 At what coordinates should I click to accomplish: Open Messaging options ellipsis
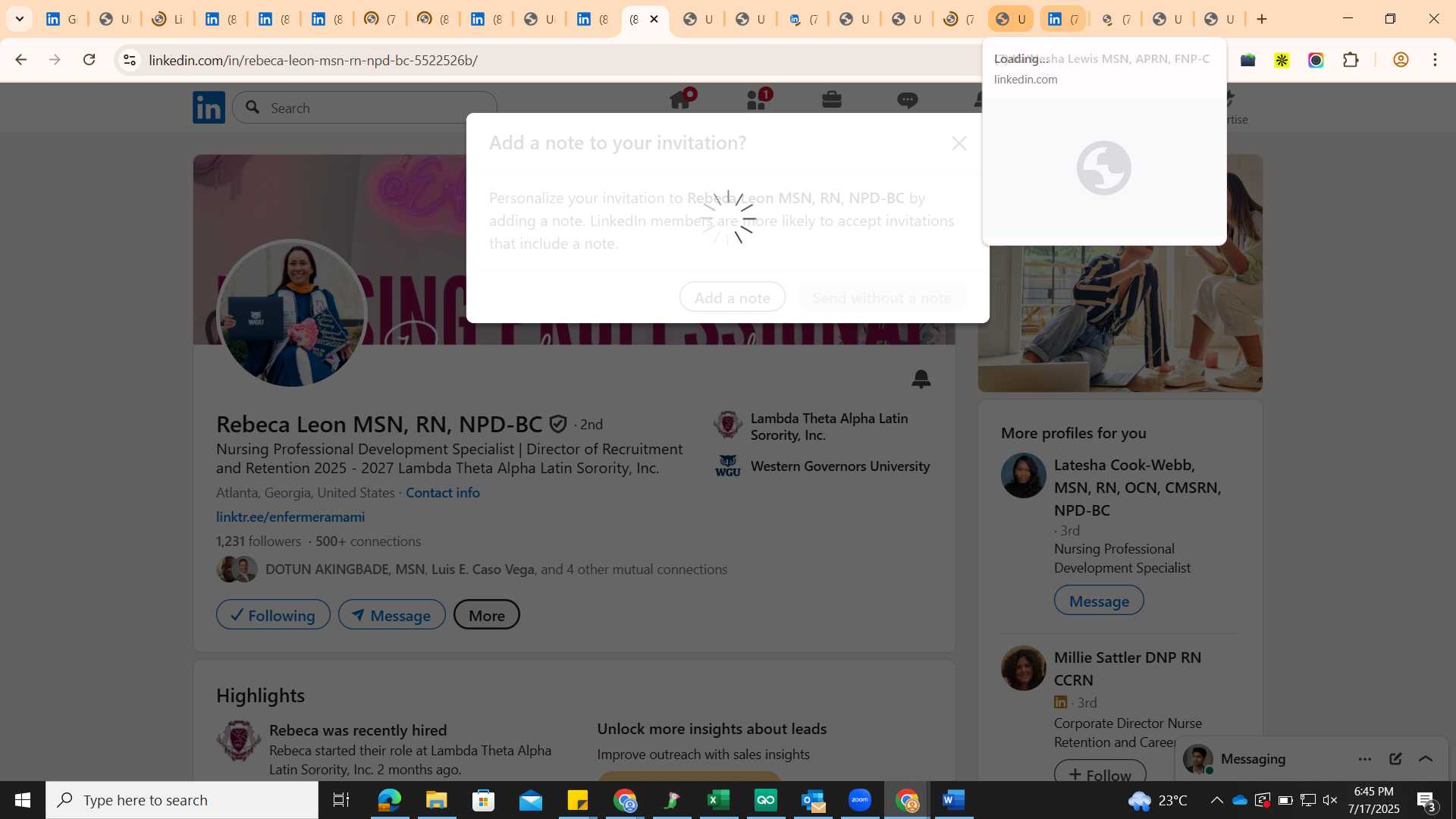(1365, 759)
